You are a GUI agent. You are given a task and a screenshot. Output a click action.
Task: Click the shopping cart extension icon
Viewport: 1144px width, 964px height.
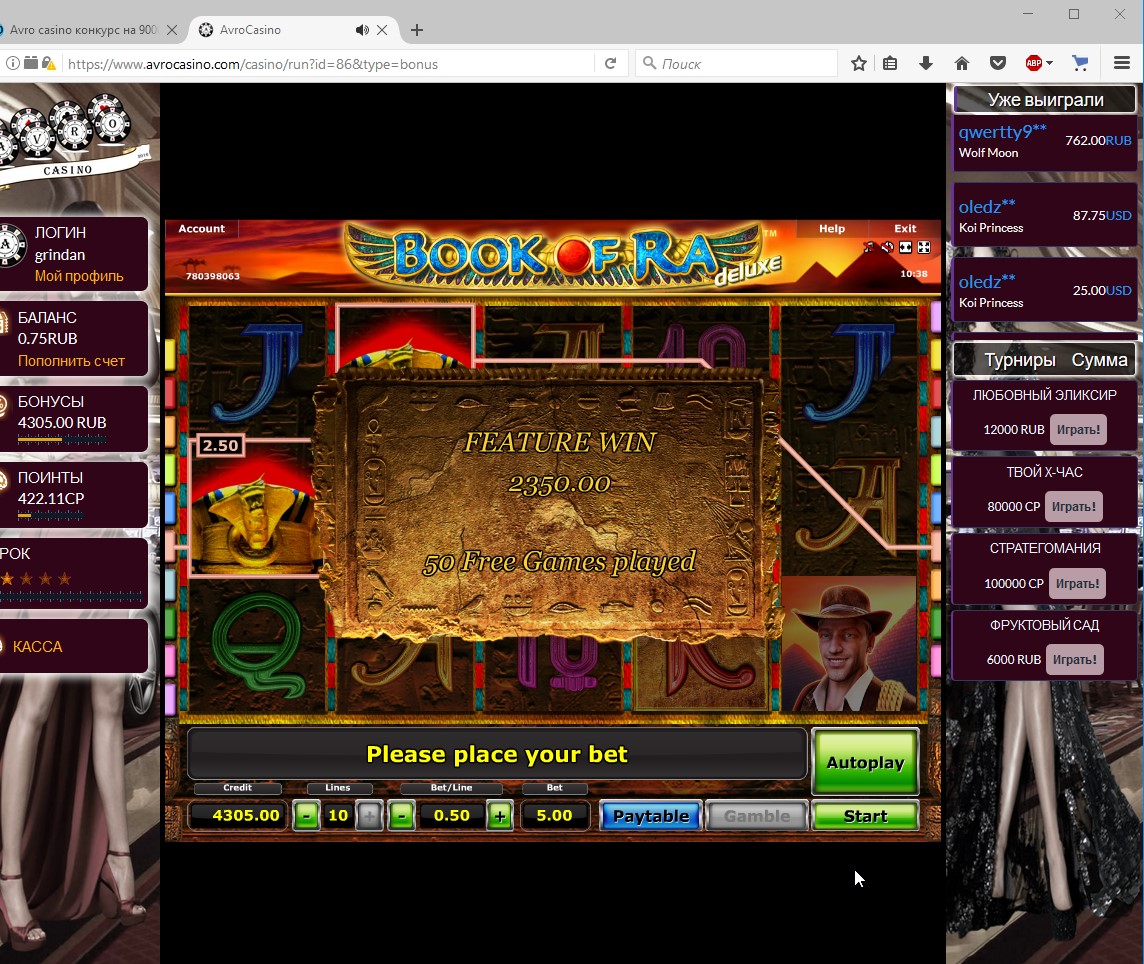[1081, 63]
